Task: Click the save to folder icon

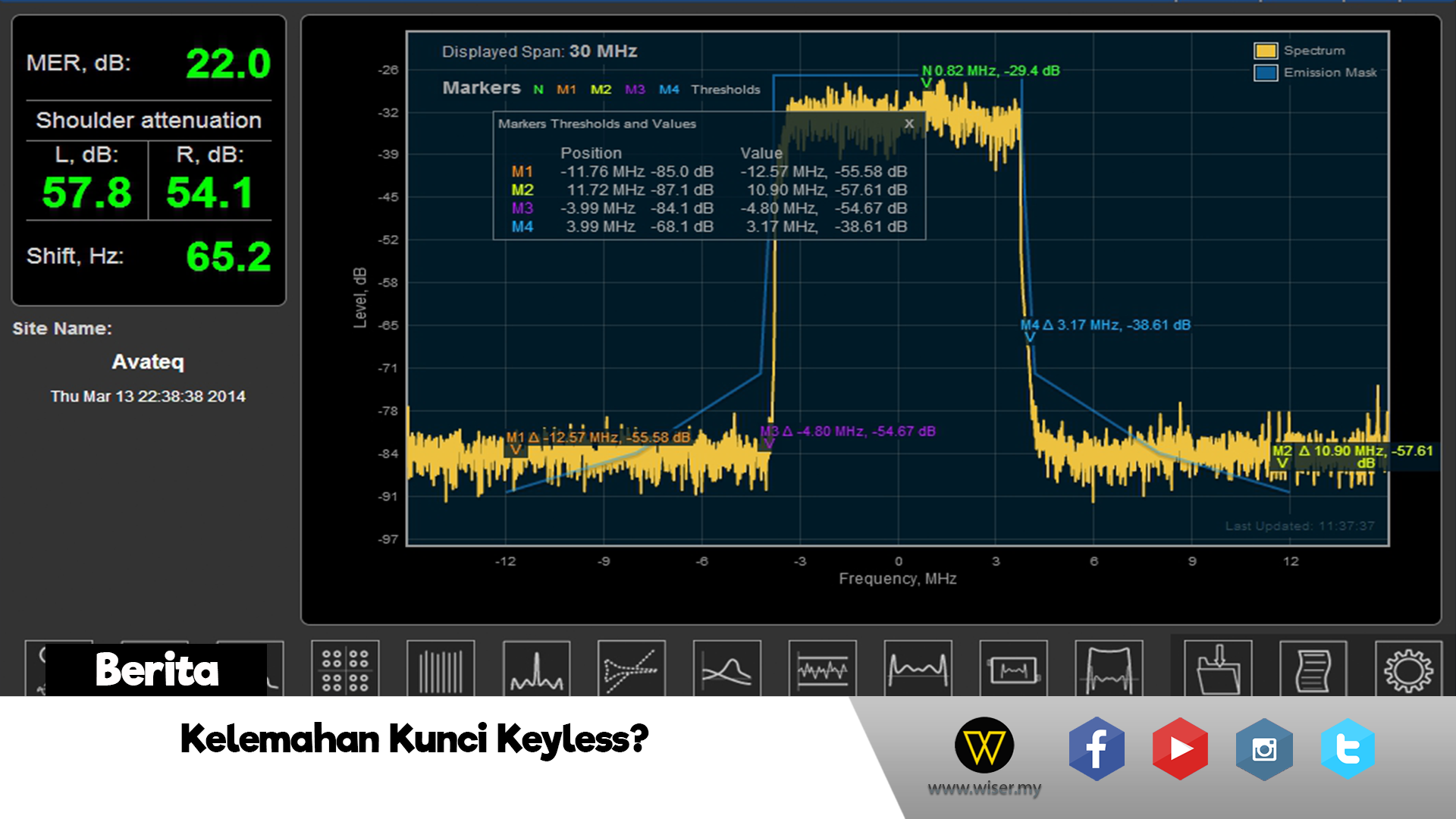Action: (1218, 669)
